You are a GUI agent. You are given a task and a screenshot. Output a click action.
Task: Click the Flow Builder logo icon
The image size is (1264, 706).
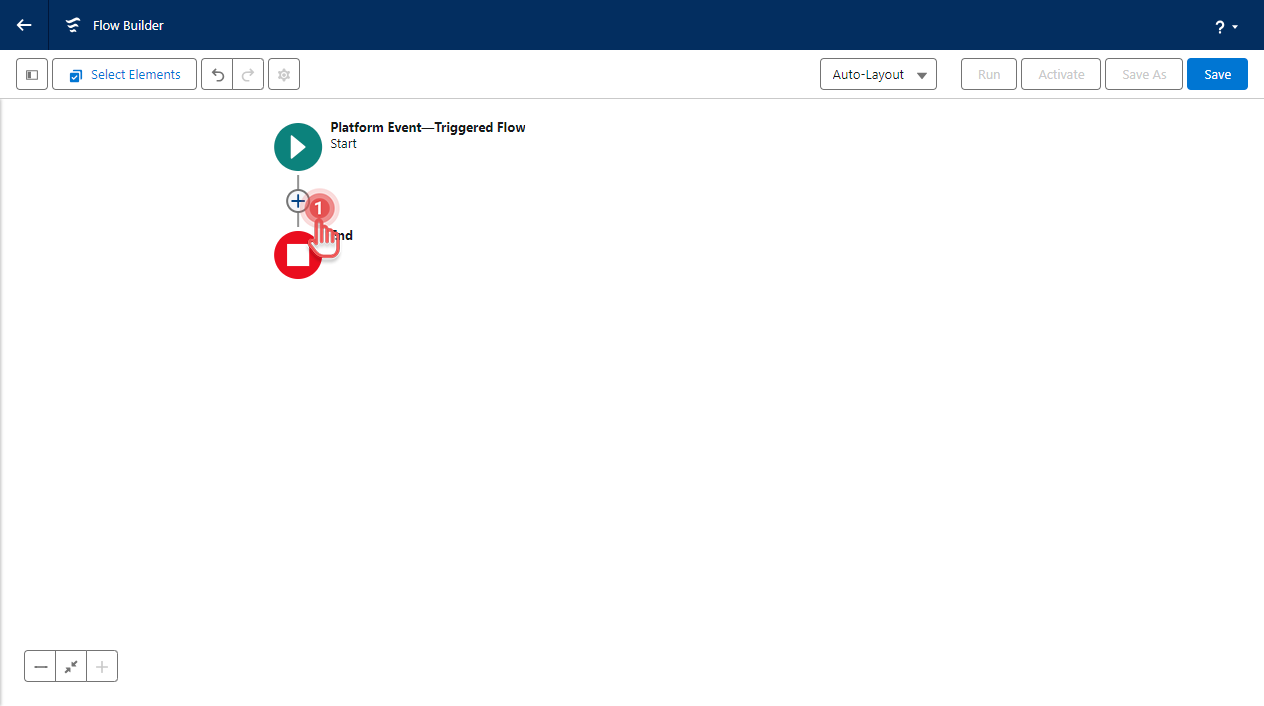[x=72, y=25]
